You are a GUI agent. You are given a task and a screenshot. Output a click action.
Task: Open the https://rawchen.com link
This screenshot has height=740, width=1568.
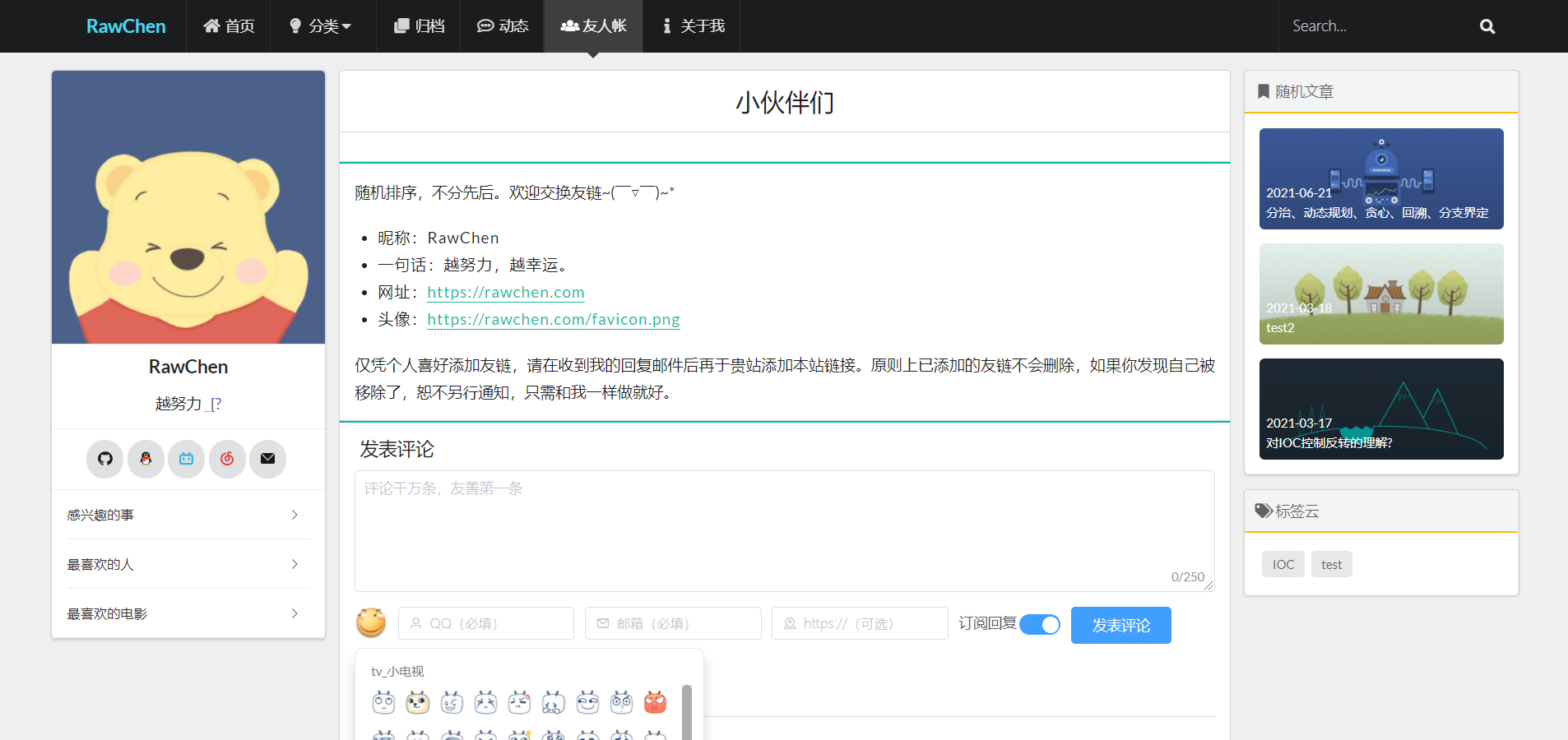click(506, 293)
